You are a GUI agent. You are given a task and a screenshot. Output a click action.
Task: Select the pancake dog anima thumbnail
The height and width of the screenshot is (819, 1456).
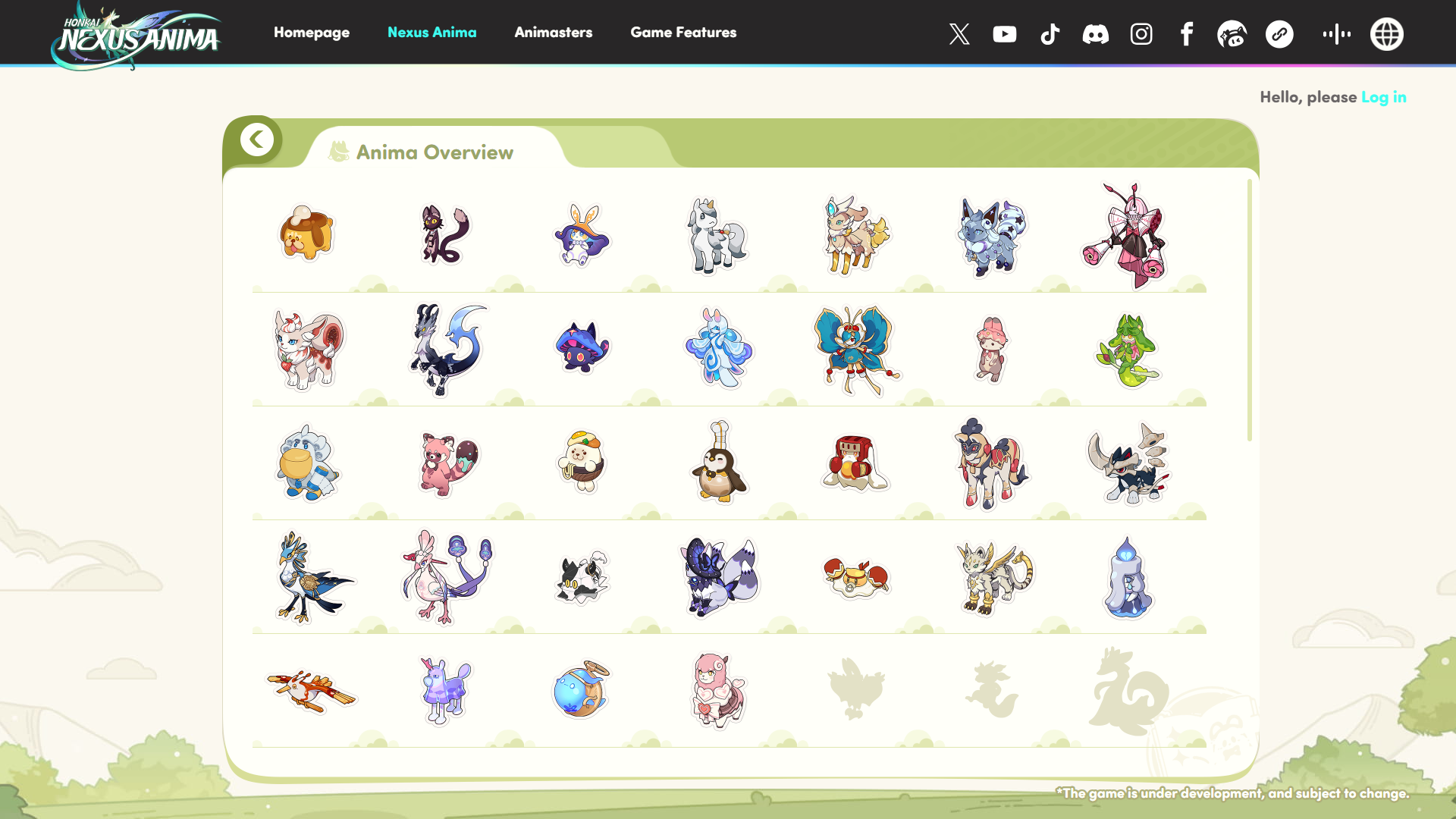coord(306,234)
